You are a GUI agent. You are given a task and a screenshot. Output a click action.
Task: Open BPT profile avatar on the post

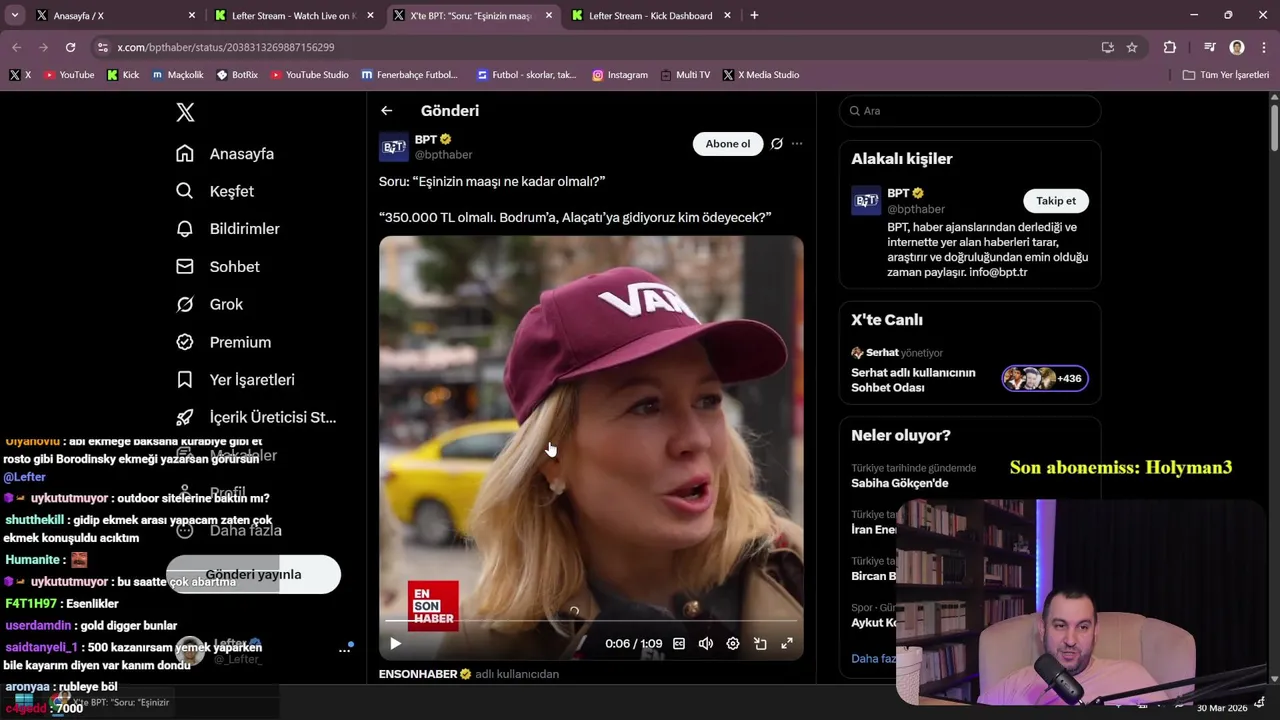[x=394, y=147]
